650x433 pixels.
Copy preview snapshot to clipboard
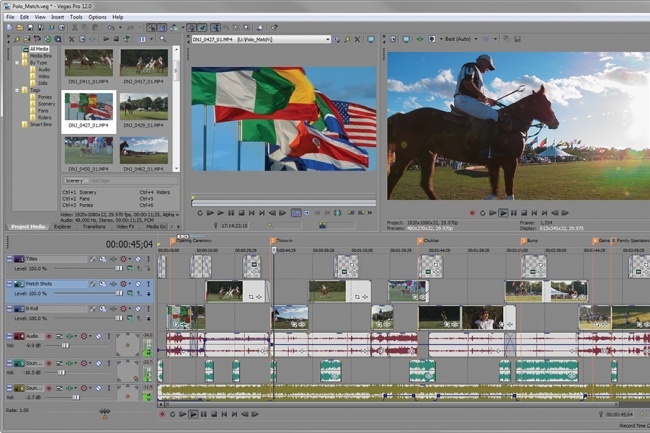(x=507, y=39)
